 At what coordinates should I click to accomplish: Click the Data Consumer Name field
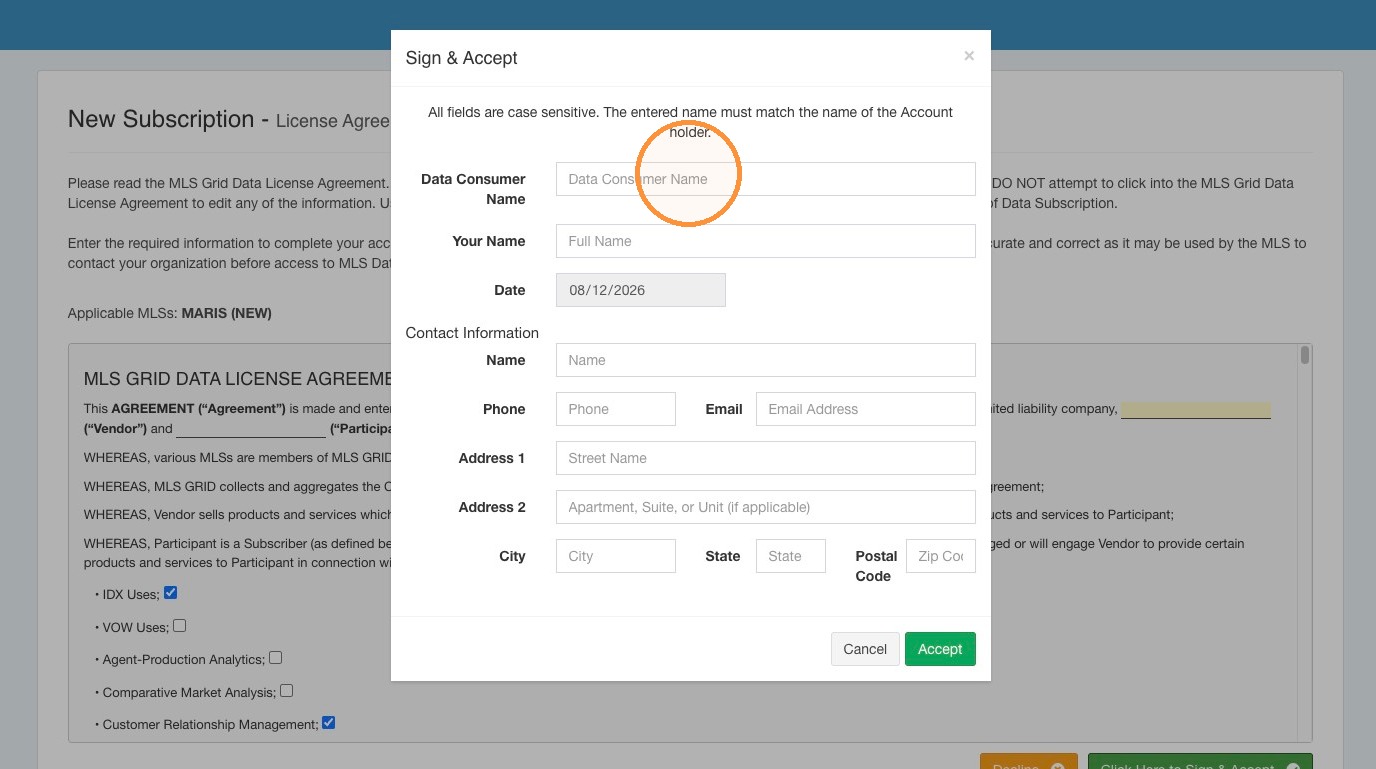pos(765,179)
